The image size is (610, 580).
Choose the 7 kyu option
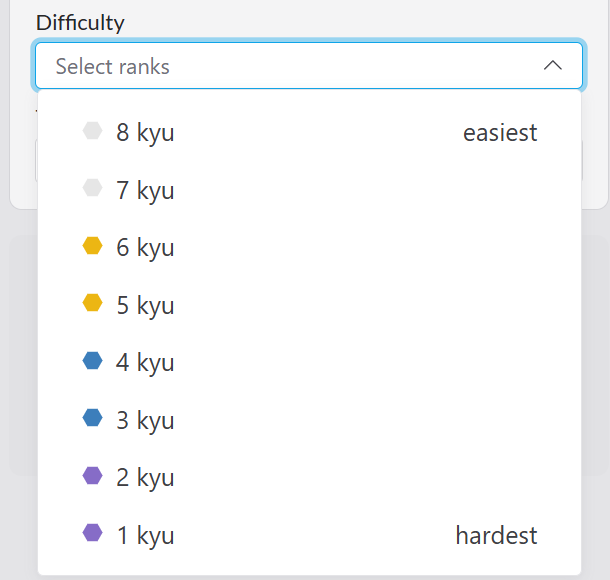145,190
